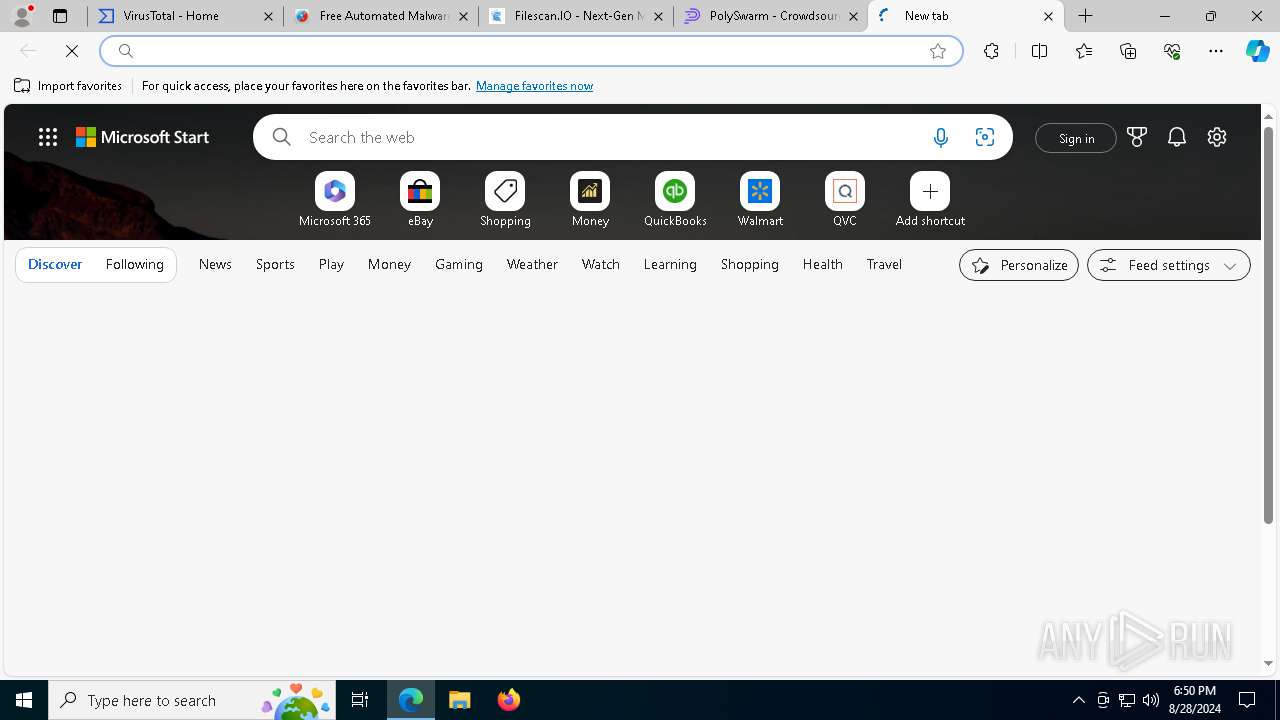The height and width of the screenshot is (720, 1280).
Task: Start voice search with microphone icon
Action: [940, 138]
